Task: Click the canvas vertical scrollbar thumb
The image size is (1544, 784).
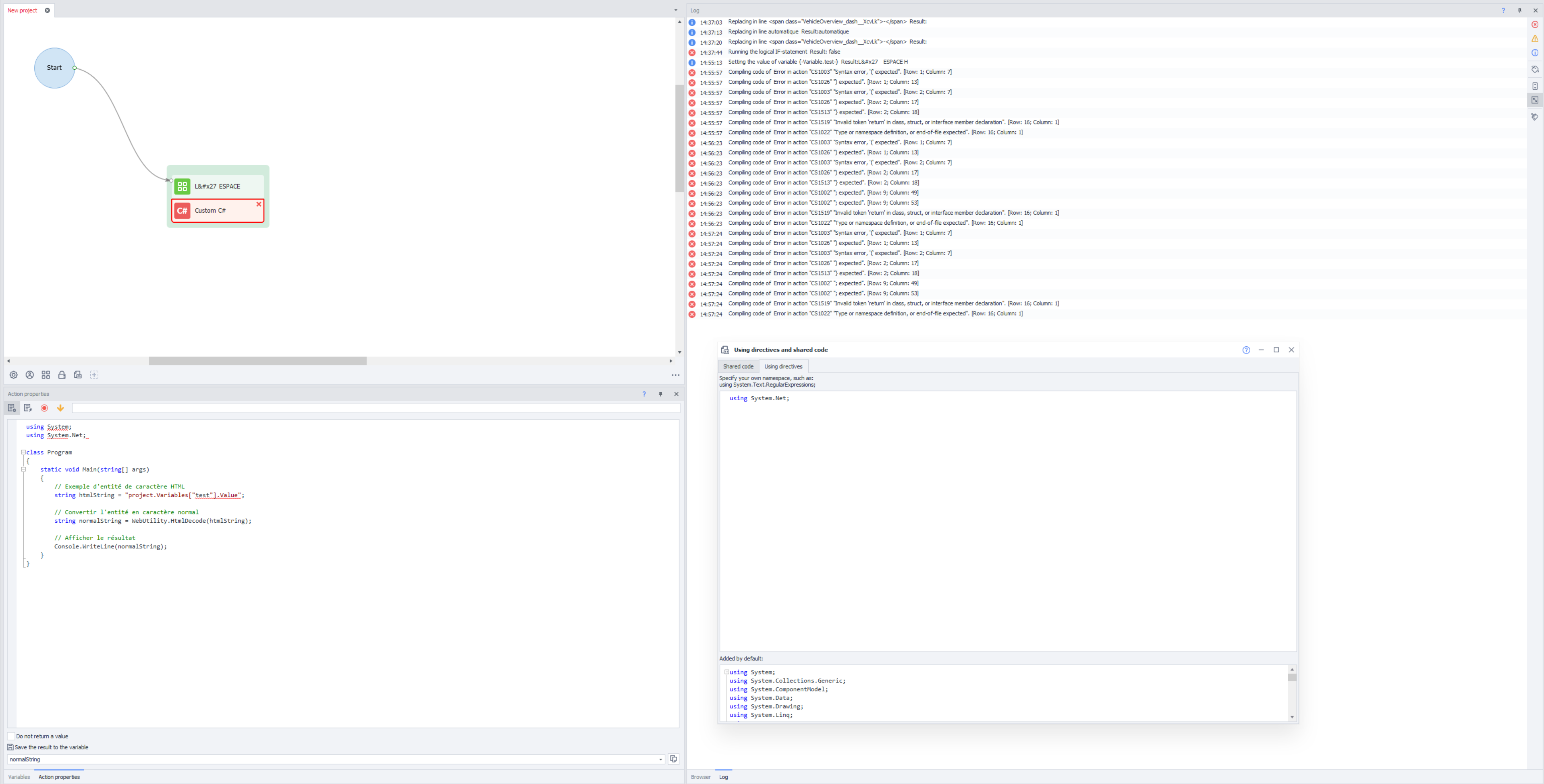Action: [x=679, y=138]
